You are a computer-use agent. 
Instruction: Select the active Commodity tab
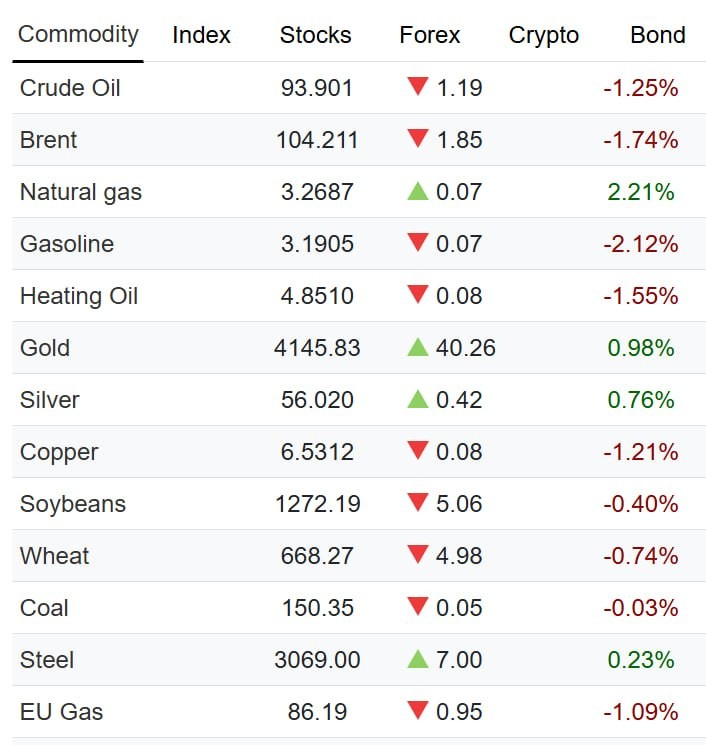[78, 35]
